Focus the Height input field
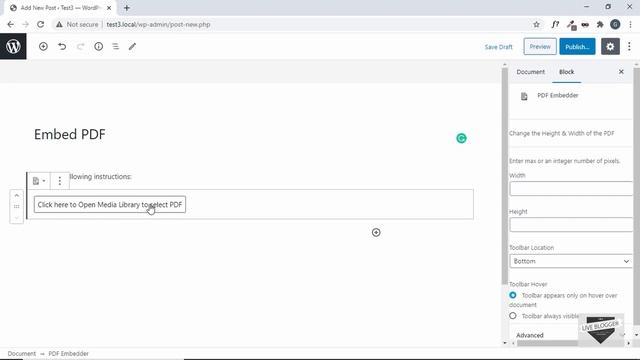This screenshot has width=640, height=360. click(x=571, y=224)
